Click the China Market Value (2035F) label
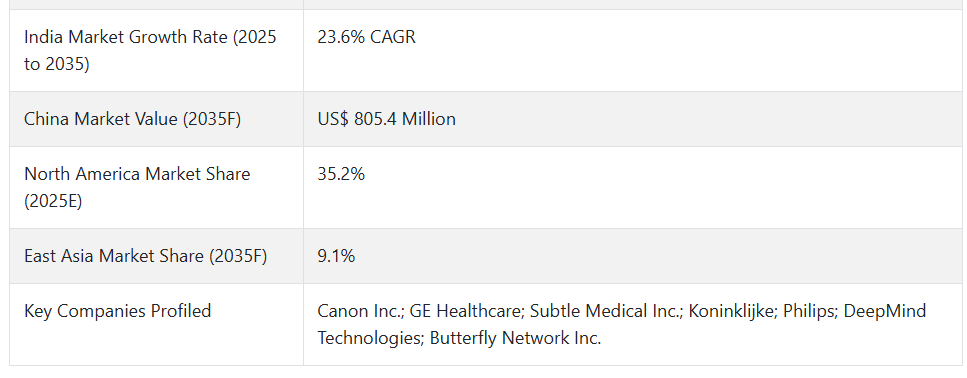The height and width of the screenshot is (378, 967). [x=133, y=119]
